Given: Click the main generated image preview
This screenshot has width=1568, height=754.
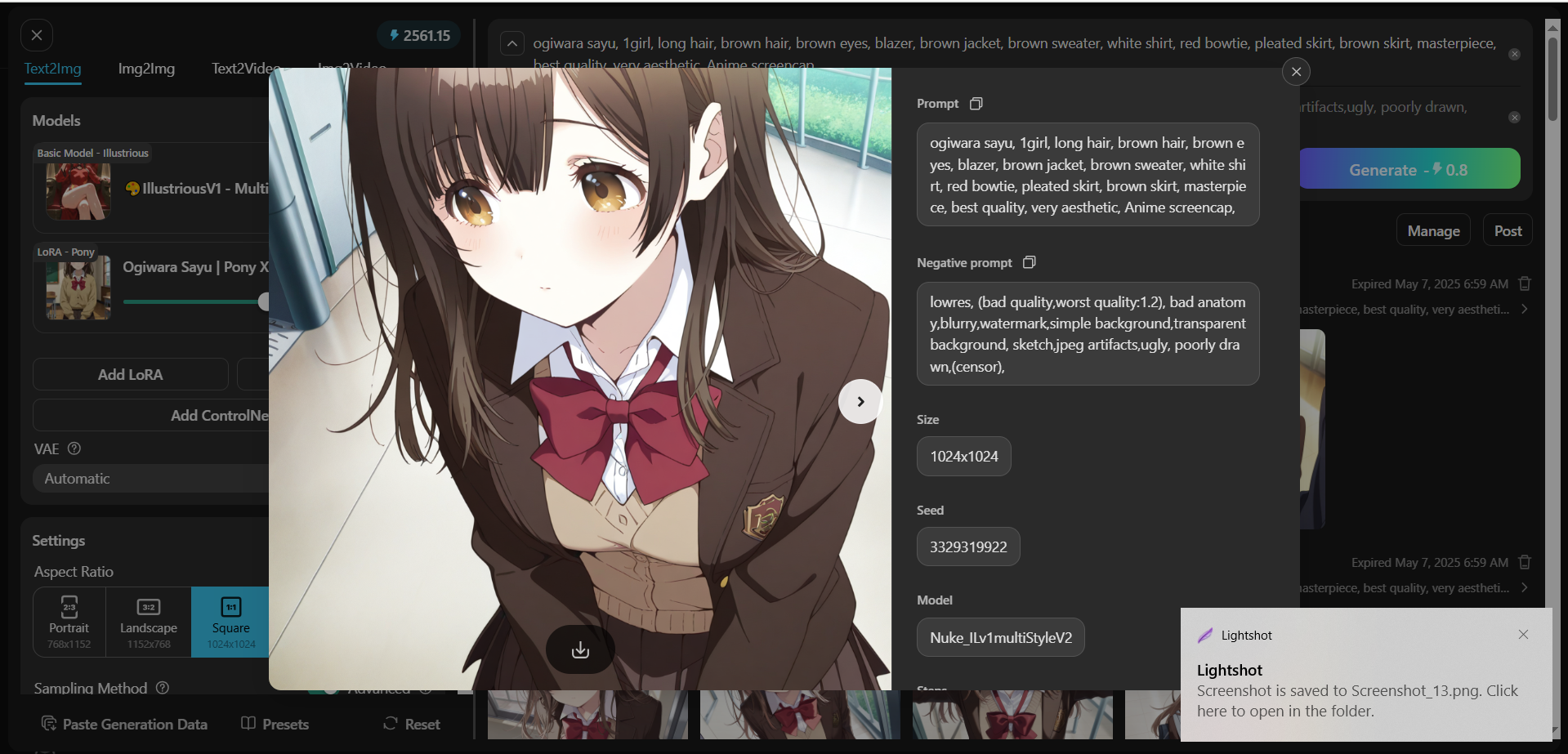Looking at the screenshot, I should (x=580, y=379).
